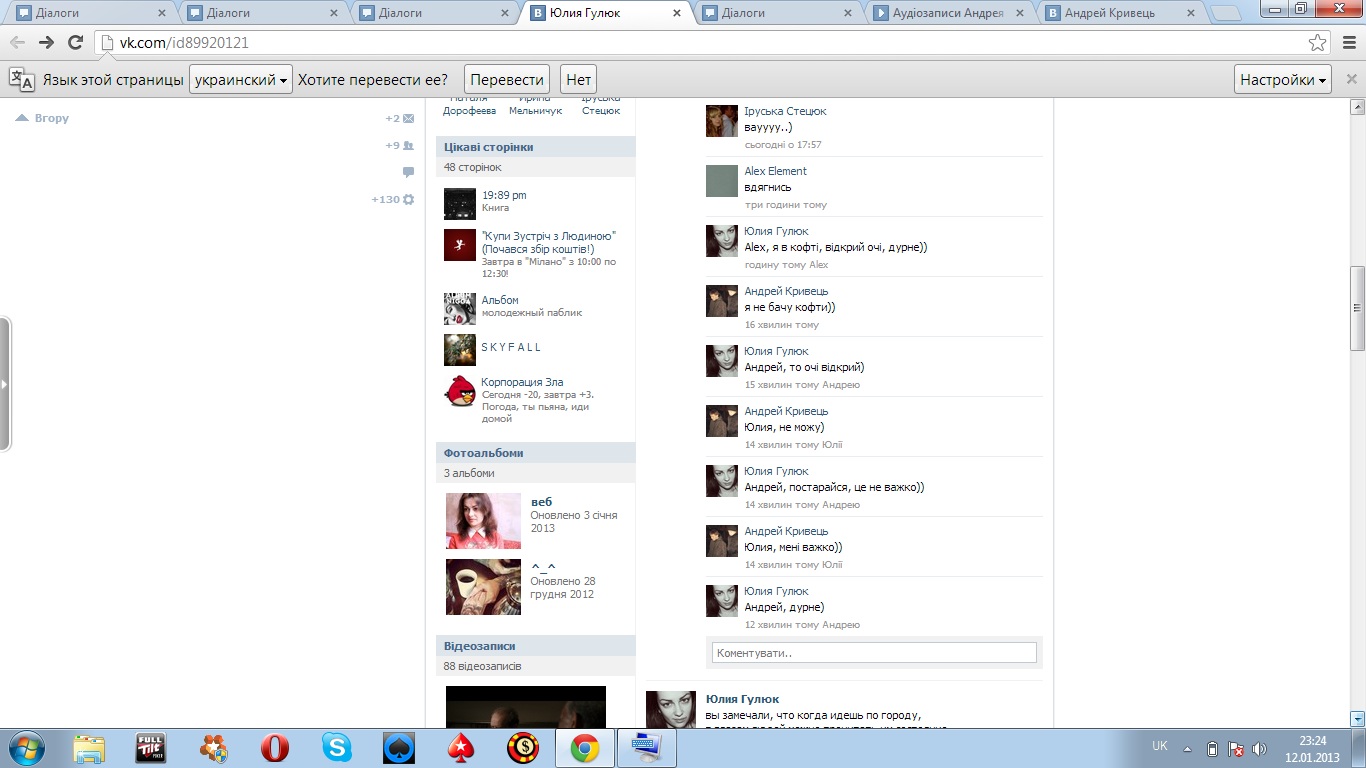Viewport: 1366px width, 768px height.
Task: Bookmark page with star icon
Action: (x=1318, y=42)
